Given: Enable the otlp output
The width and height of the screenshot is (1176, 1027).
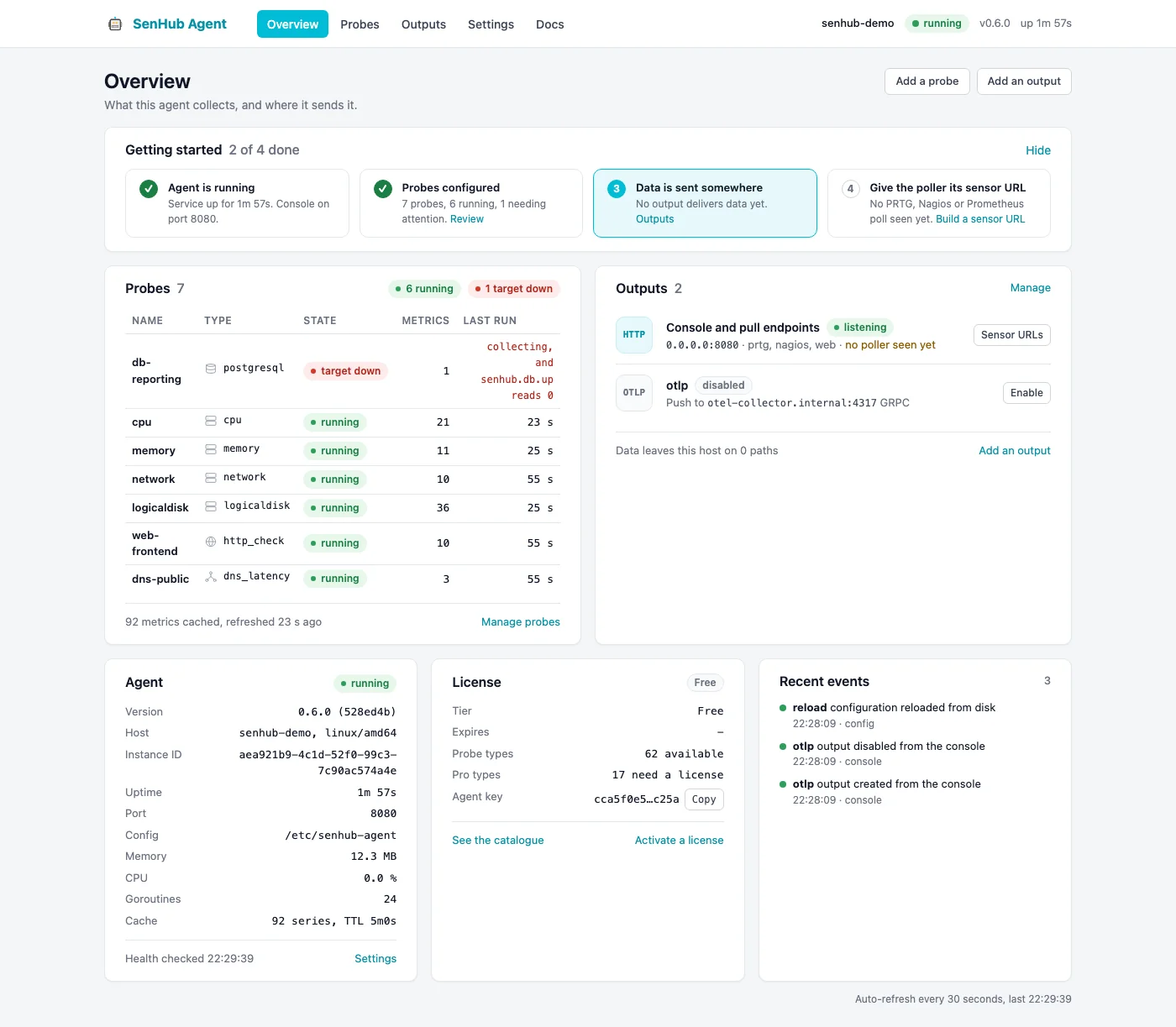Looking at the screenshot, I should coord(1026,393).
